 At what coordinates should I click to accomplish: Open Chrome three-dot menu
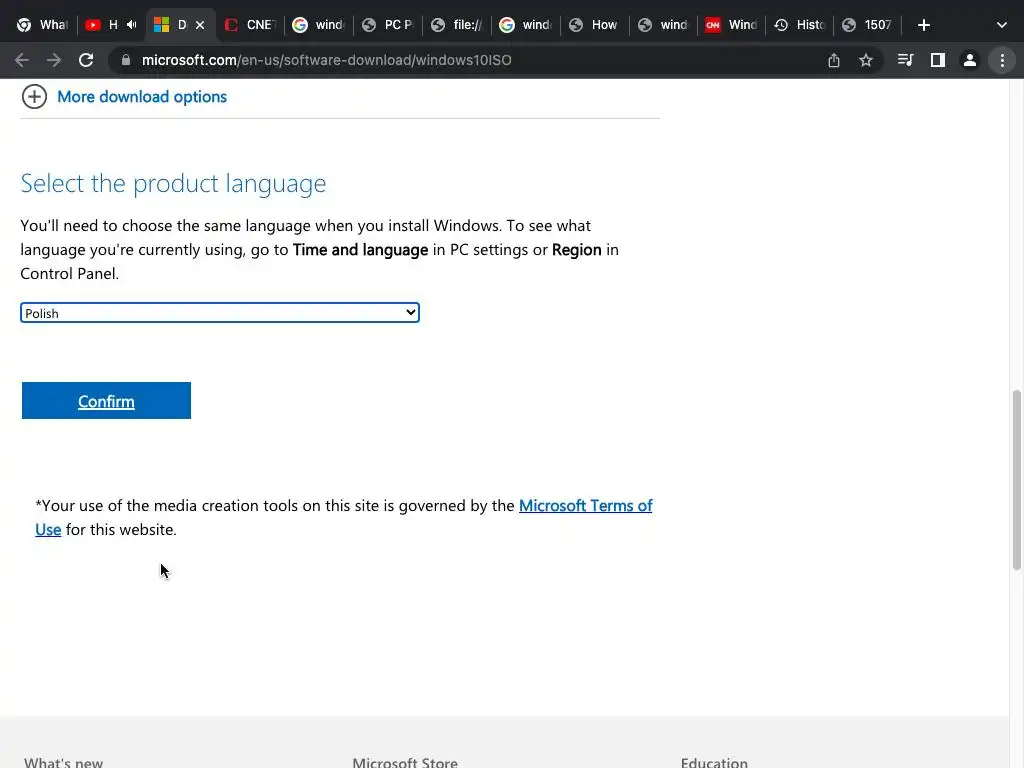[x=1002, y=60]
